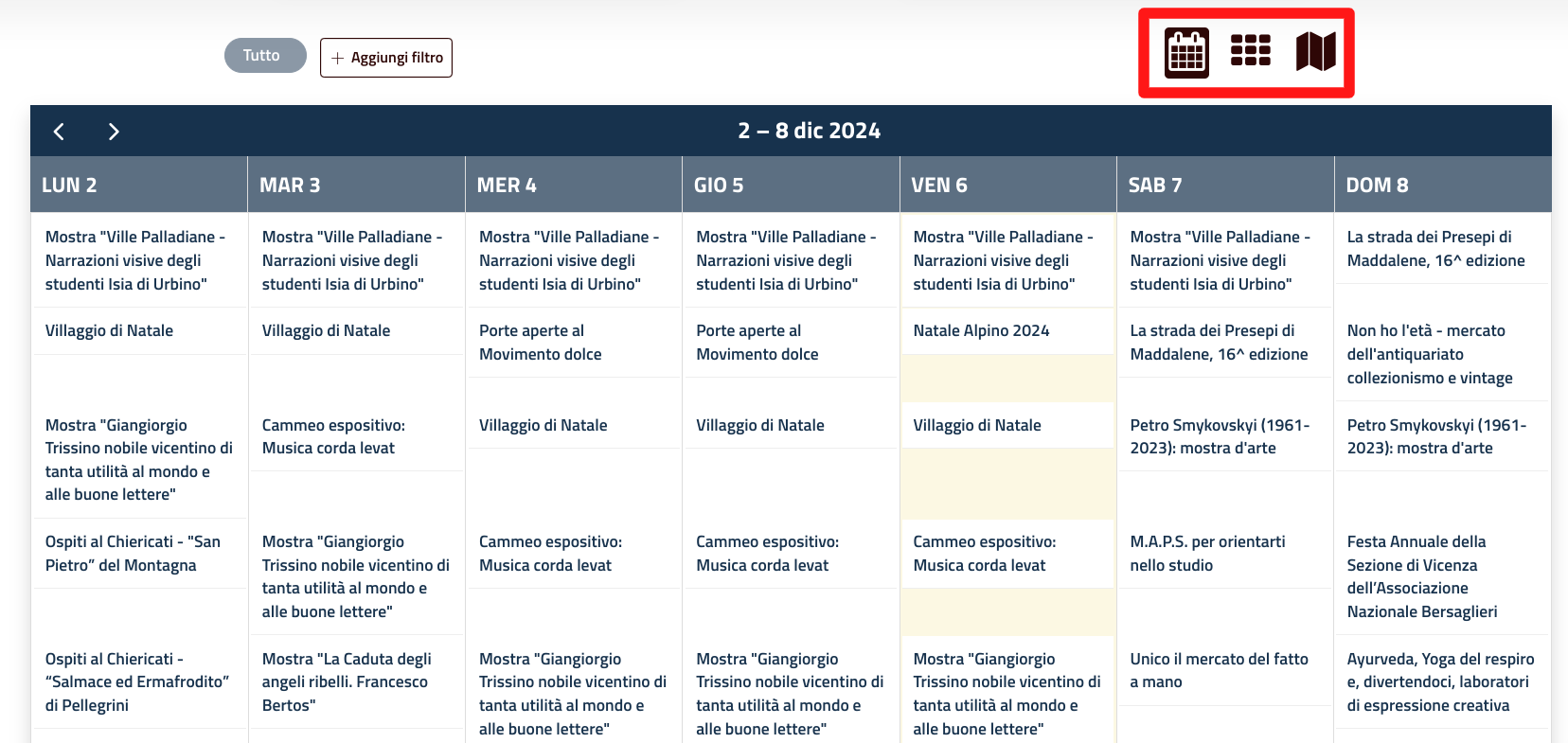Open Wednesday's Giangiorgio Trissino exhibition
Screen dimensions: 1568x743
(x=573, y=693)
